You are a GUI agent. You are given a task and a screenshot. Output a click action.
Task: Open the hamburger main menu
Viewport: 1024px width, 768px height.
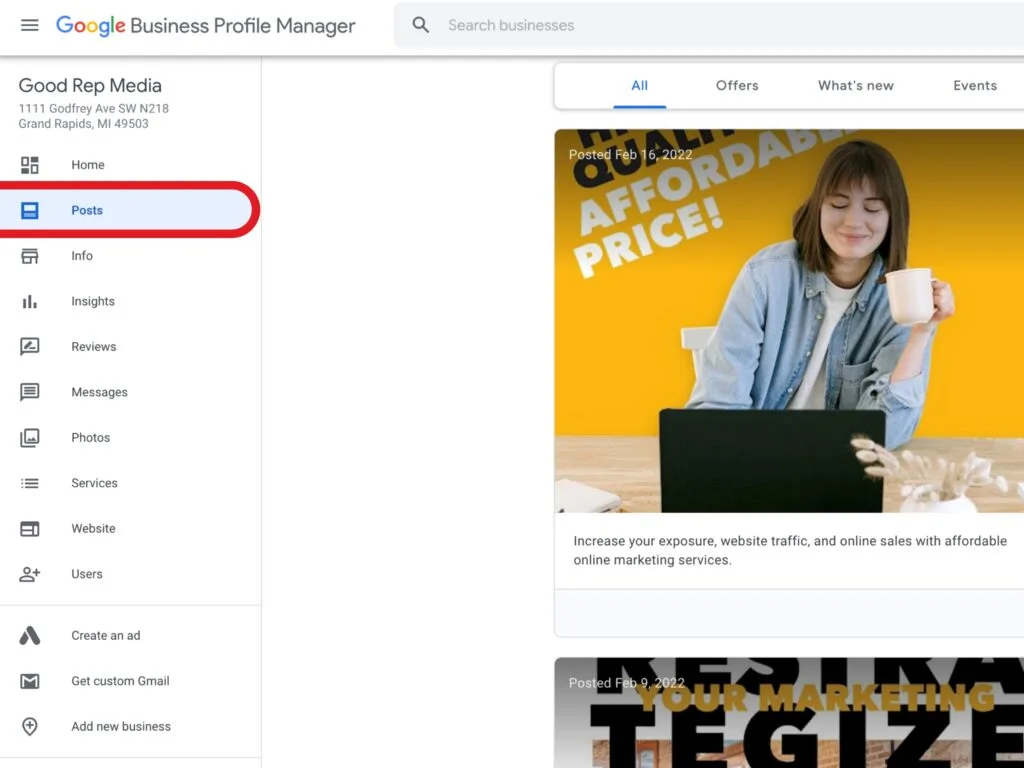point(29,25)
